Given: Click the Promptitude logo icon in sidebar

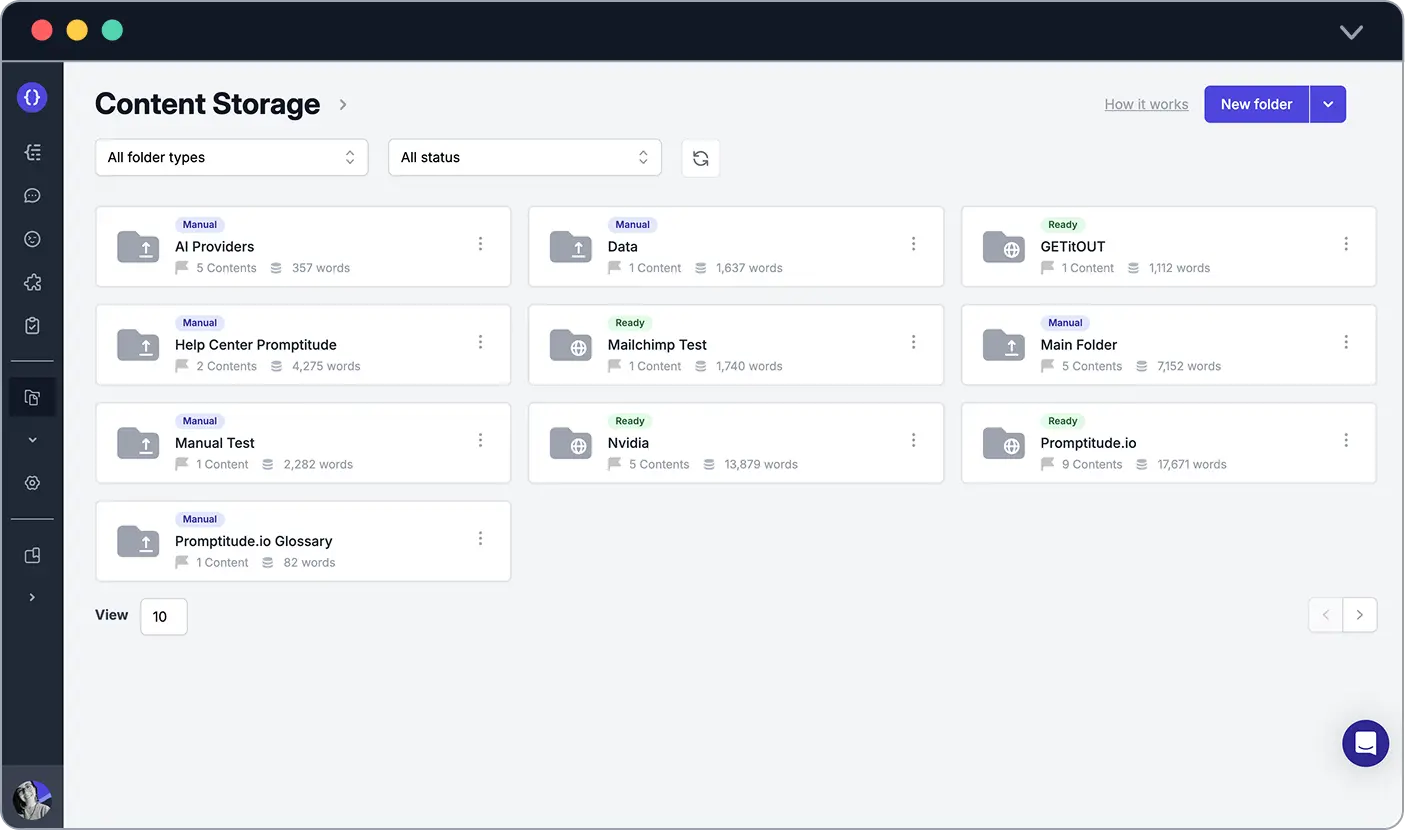Looking at the screenshot, I should point(32,97).
